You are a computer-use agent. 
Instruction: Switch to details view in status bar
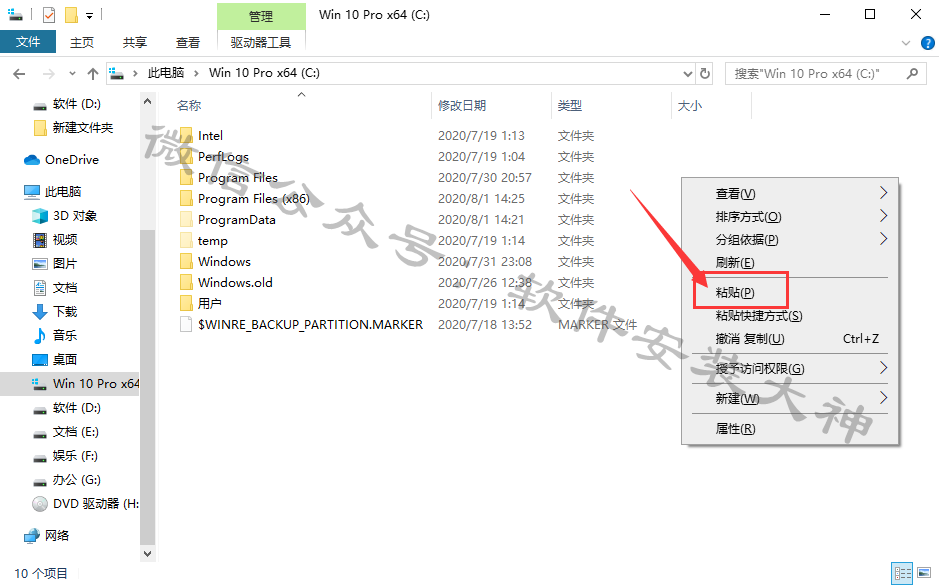pyautogui.click(x=902, y=573)
